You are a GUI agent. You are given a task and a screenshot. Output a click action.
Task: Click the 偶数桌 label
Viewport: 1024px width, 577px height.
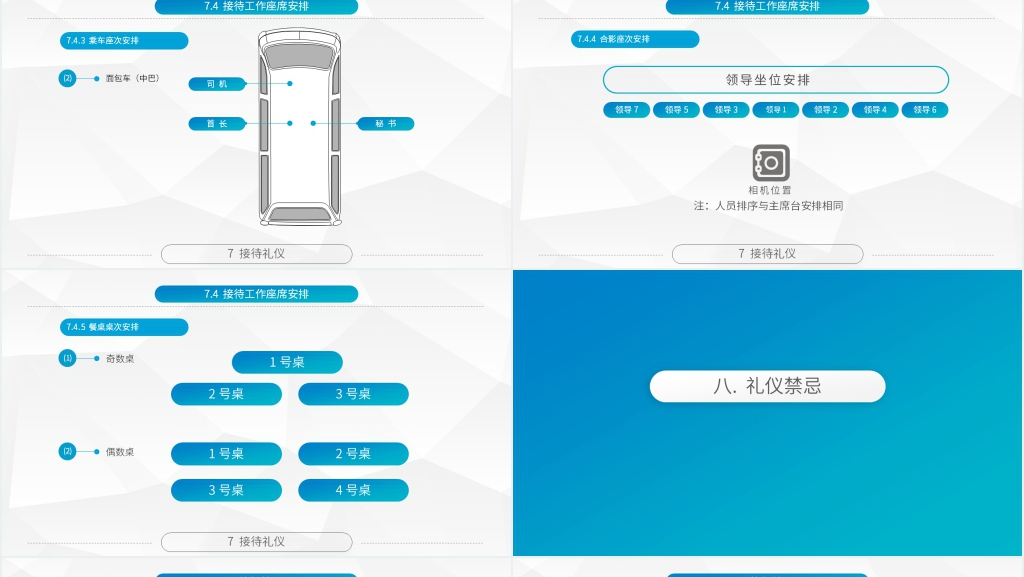120,452
